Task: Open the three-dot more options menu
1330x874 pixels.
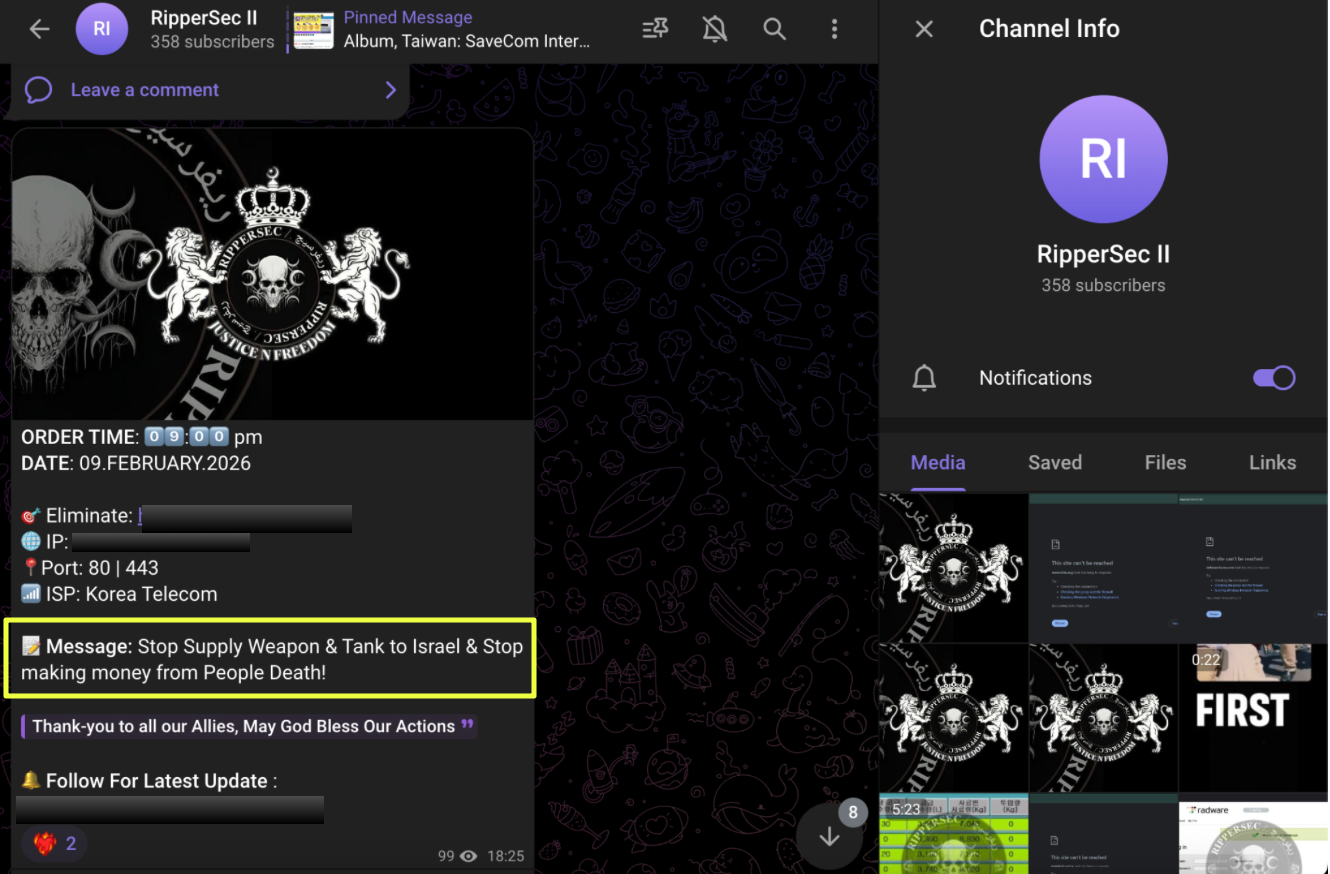Action: [x=834, y=29]
